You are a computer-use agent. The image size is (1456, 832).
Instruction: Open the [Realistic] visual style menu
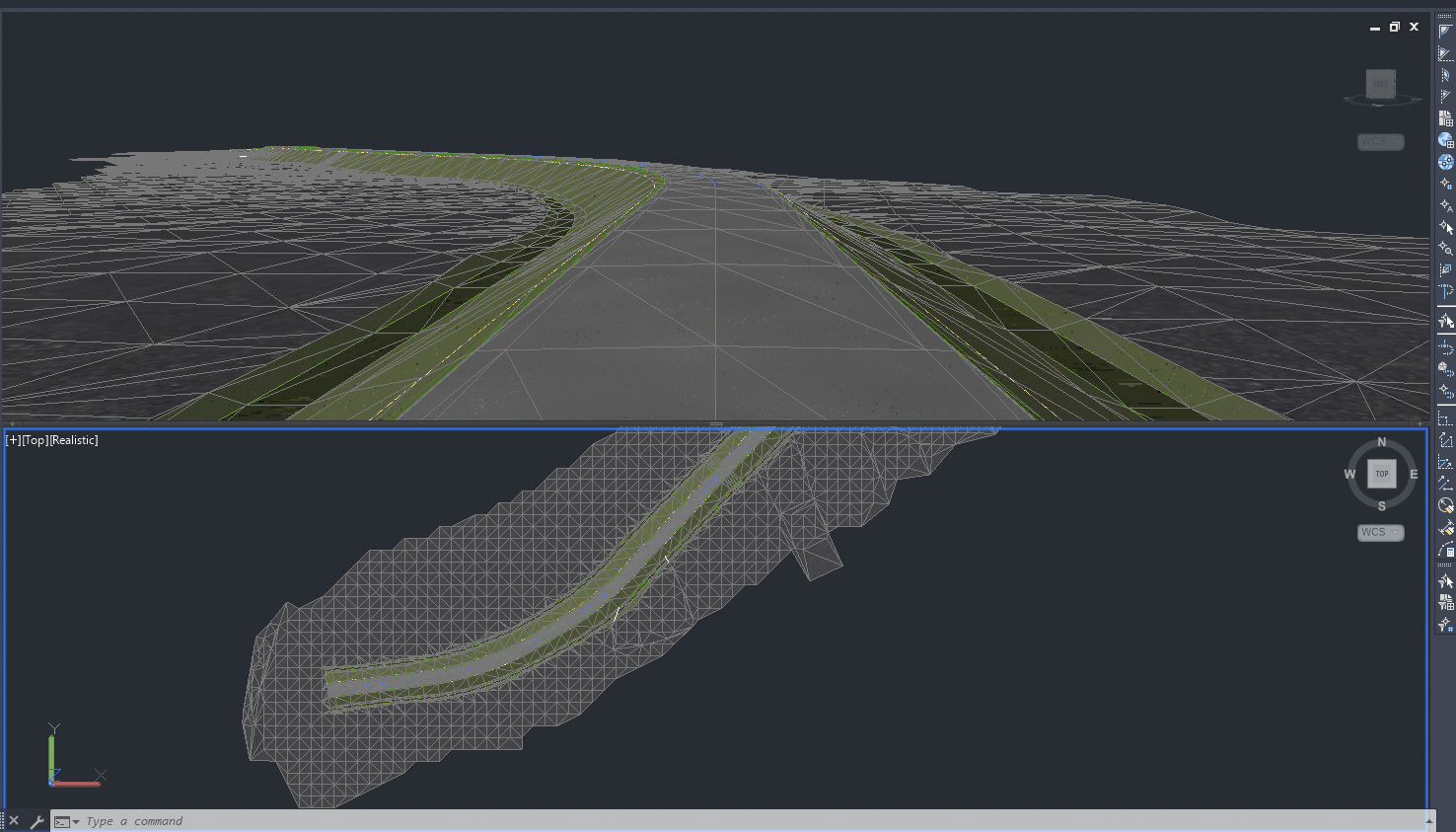point(74,440)
